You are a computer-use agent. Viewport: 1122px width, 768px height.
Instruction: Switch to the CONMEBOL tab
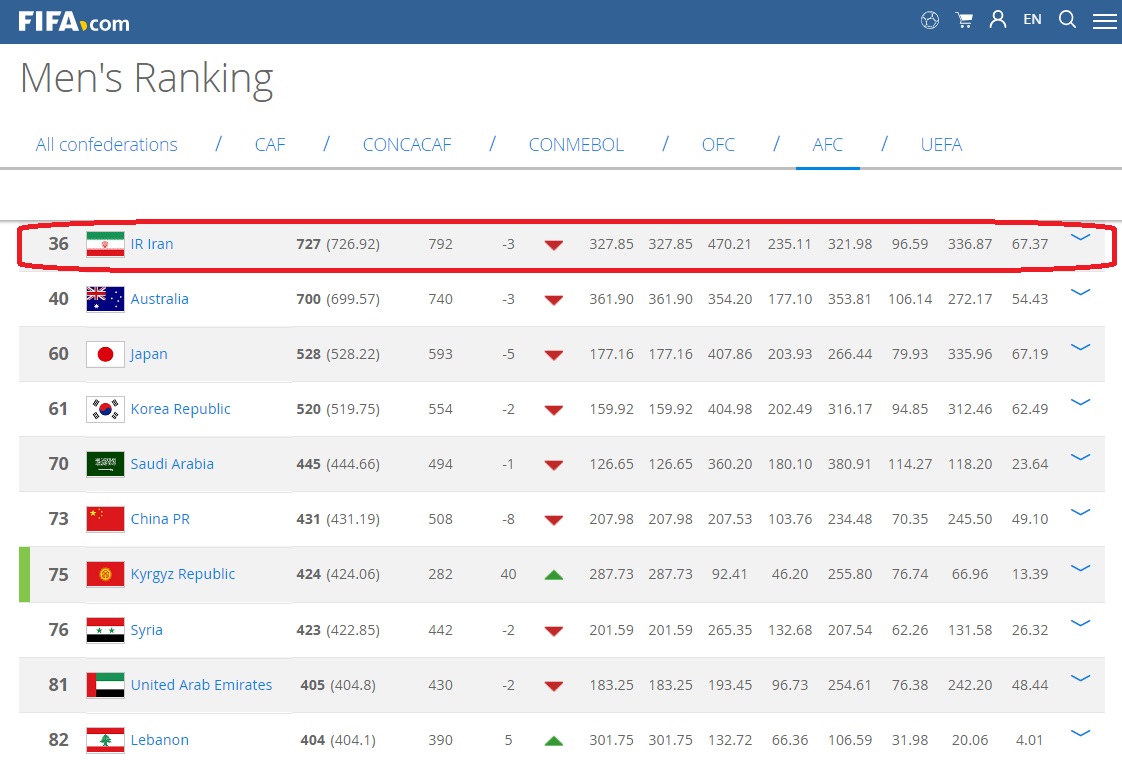tap(576, 145)
